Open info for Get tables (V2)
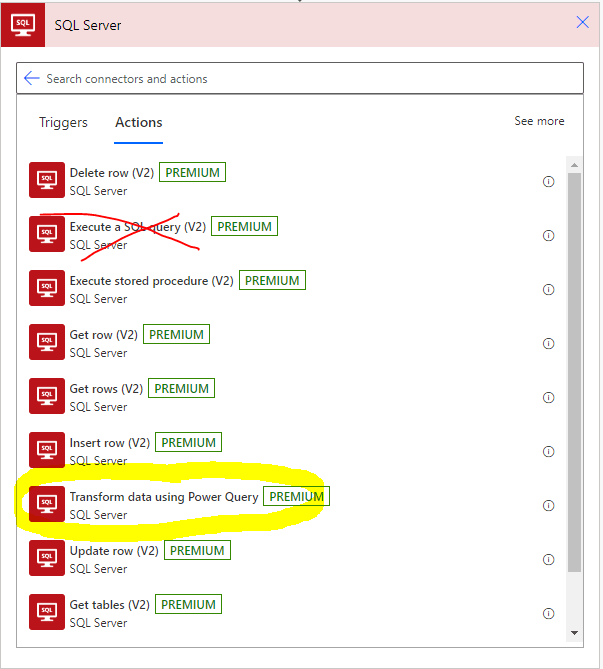 tap(548, 614)
